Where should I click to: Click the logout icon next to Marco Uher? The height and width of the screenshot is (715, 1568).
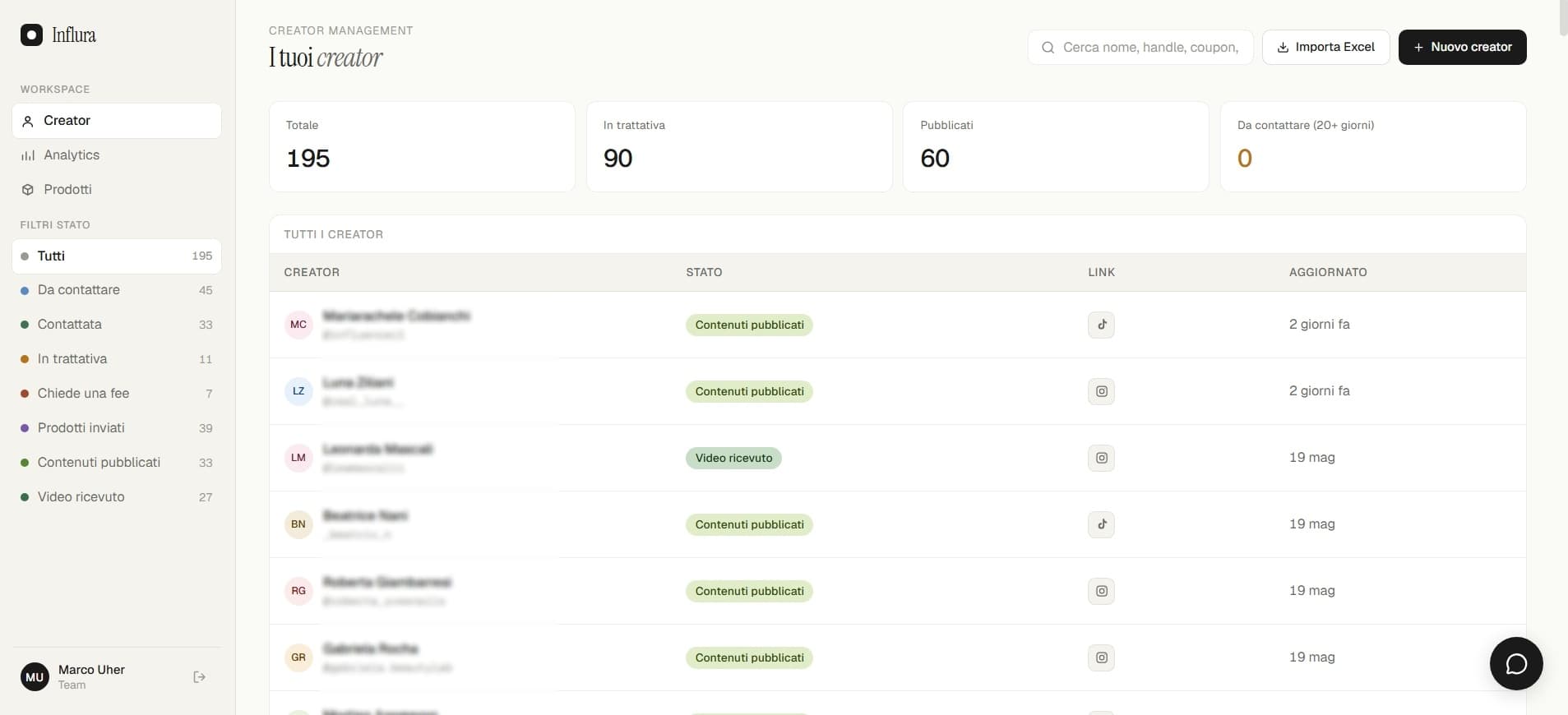(199, 677)
